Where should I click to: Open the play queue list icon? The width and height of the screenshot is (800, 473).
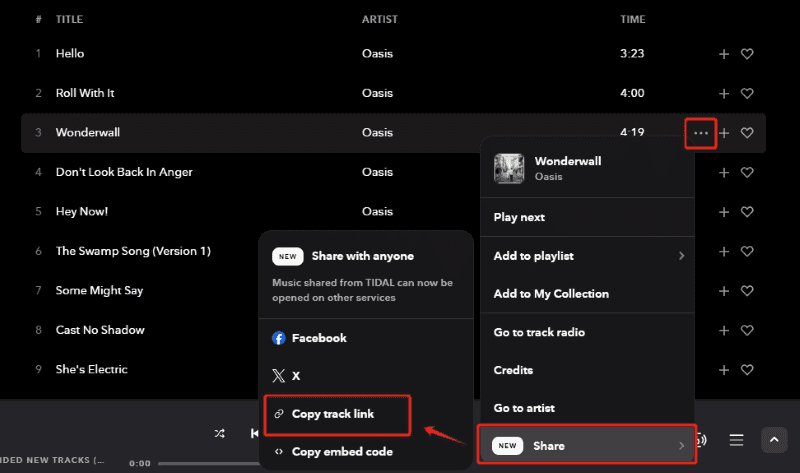736,440
